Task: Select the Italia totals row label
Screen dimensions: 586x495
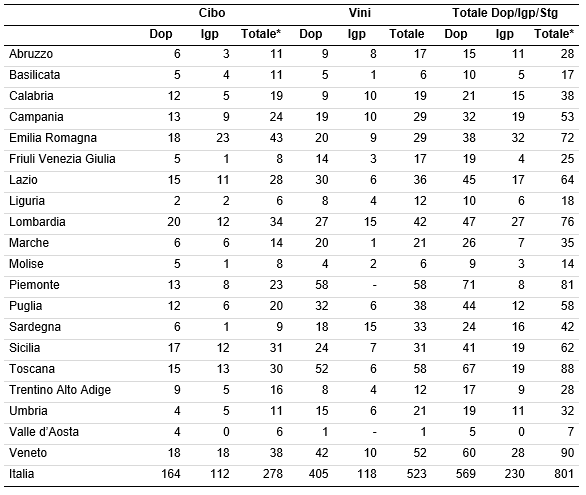Action: [x=22, y=474]
